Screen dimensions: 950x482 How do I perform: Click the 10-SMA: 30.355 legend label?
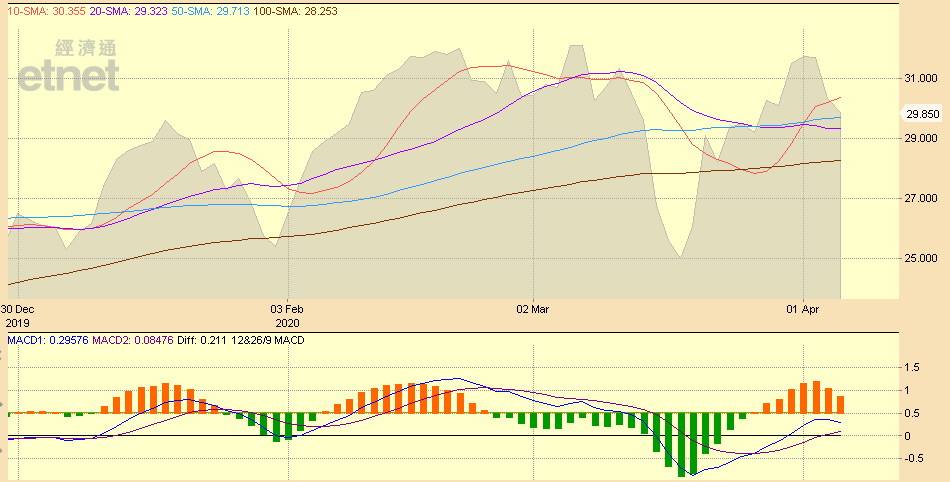pos(46,11)
